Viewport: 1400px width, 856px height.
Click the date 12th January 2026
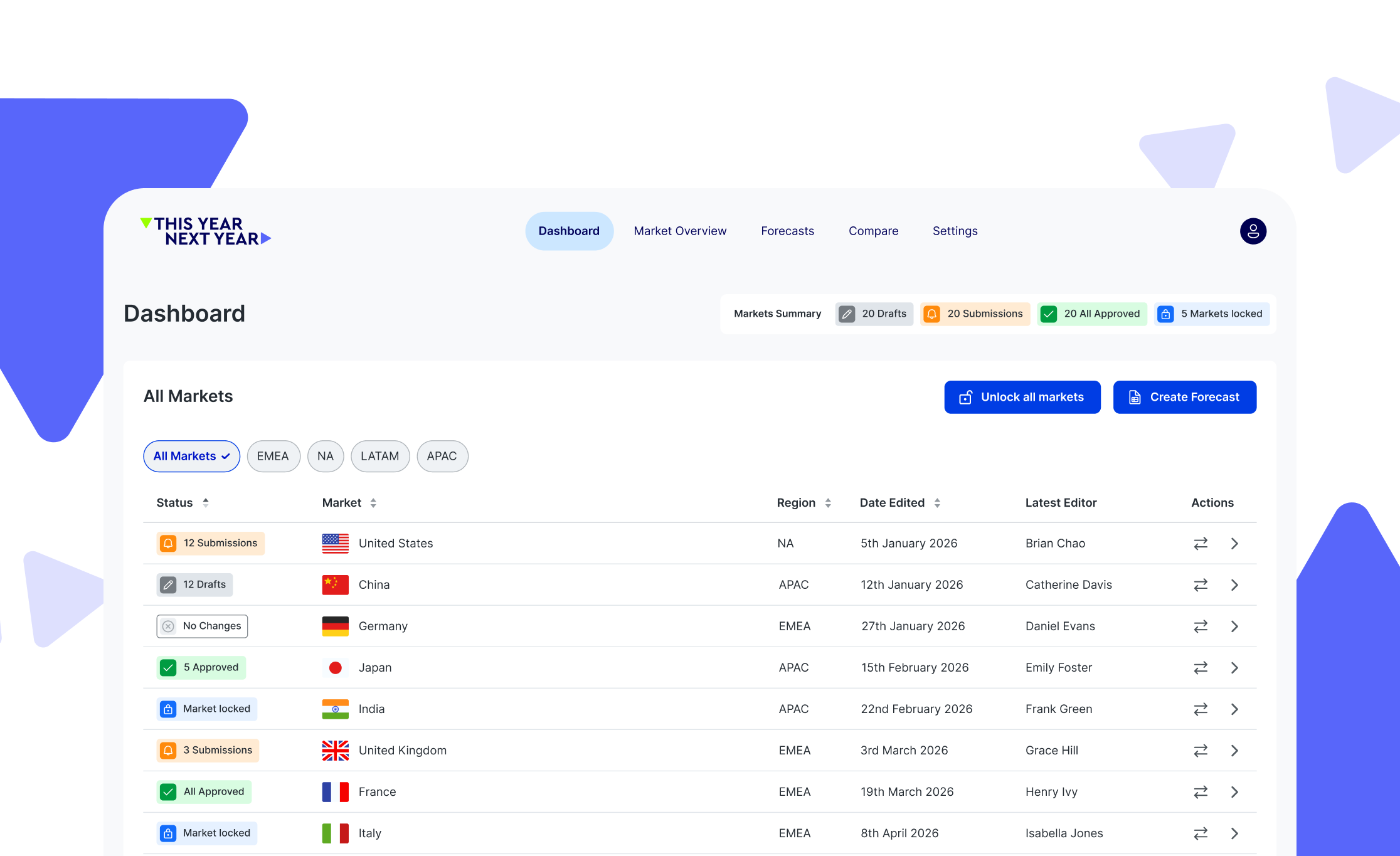click(911, 585)
